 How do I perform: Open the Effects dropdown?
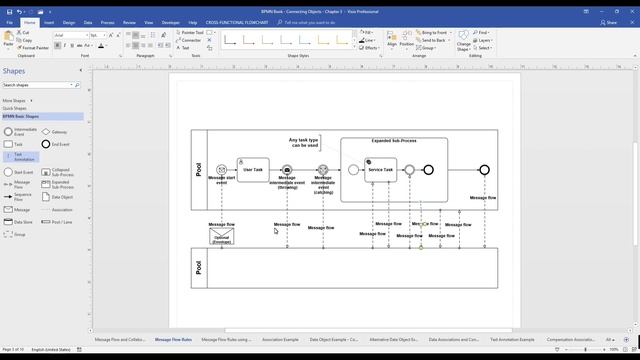[369, 48]
